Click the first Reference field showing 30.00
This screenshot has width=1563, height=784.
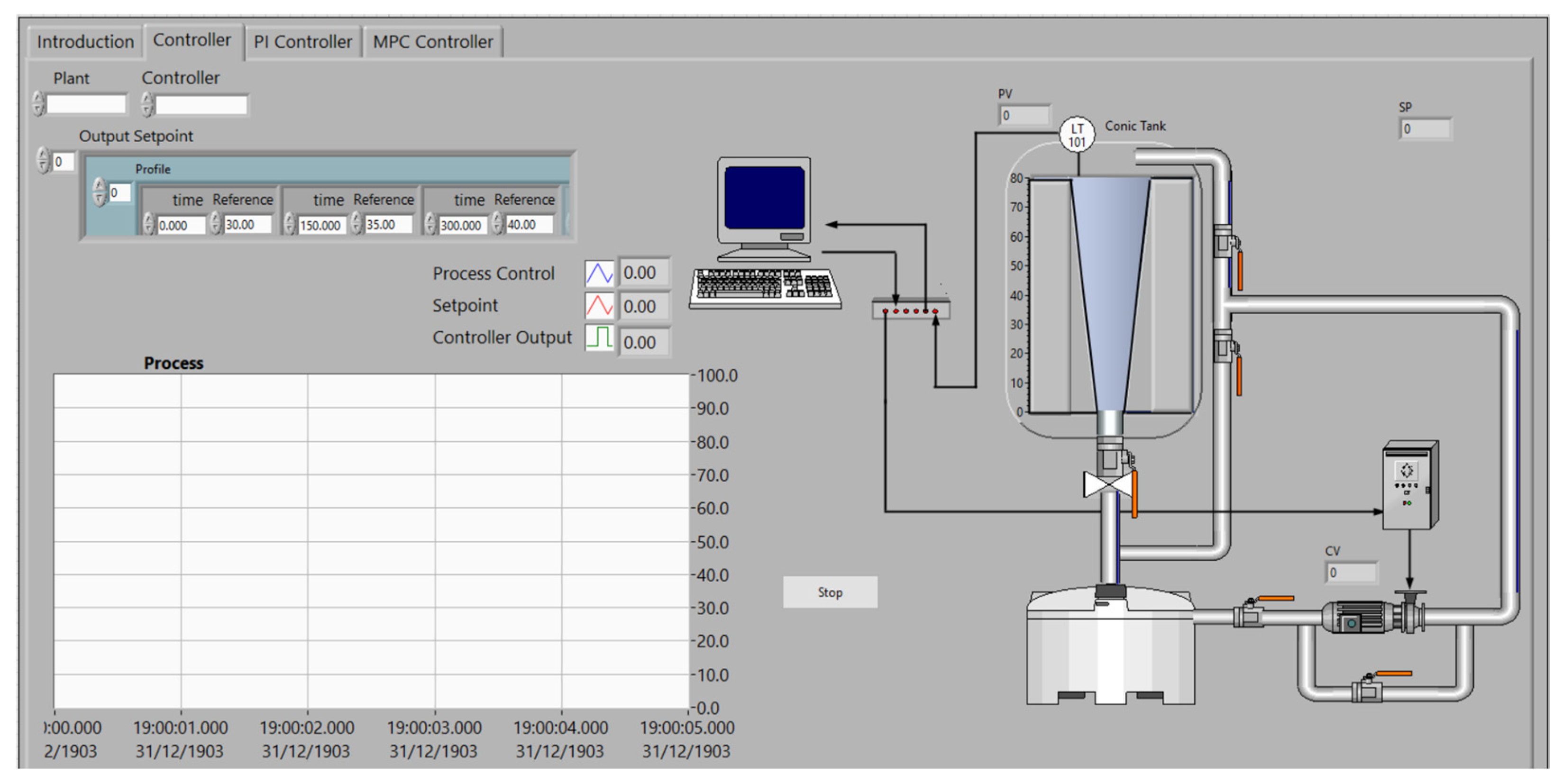247,225
